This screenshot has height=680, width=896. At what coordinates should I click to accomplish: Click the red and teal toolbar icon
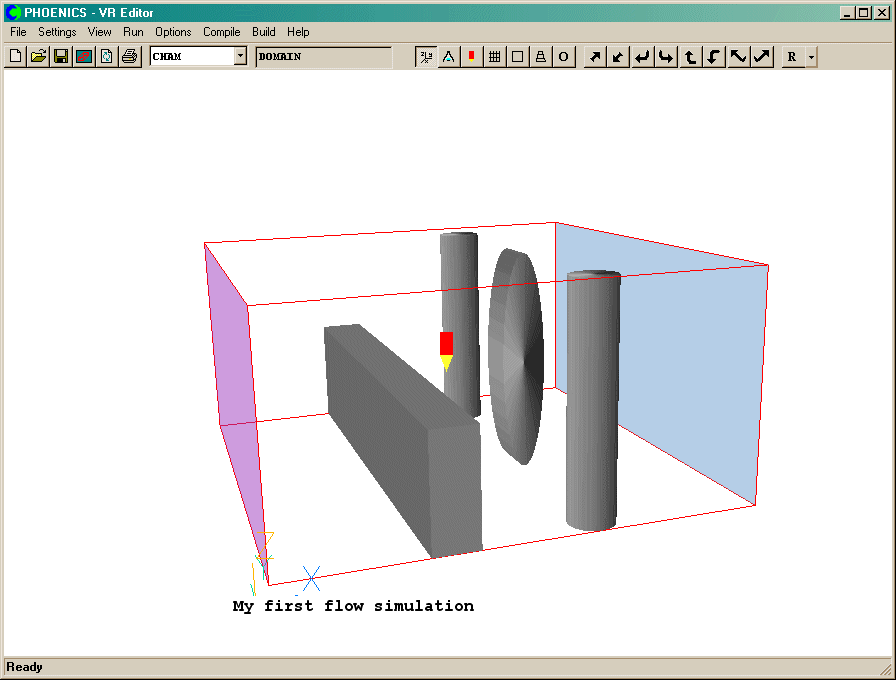tap(84, 57)
